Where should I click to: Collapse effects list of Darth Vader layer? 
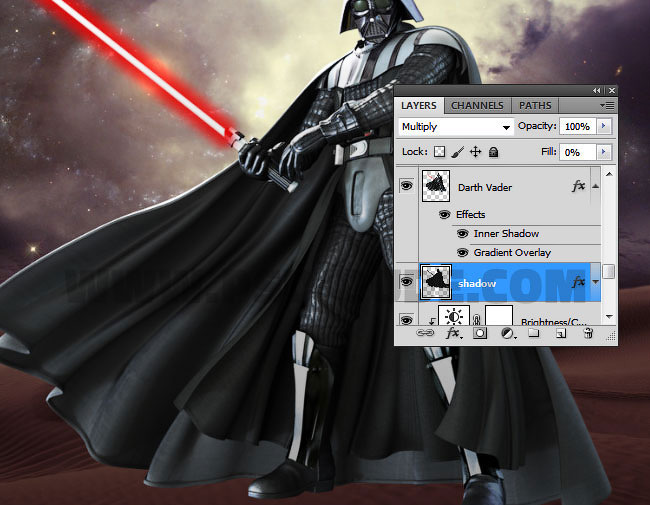pyautogui.click(x=595, y=186)
